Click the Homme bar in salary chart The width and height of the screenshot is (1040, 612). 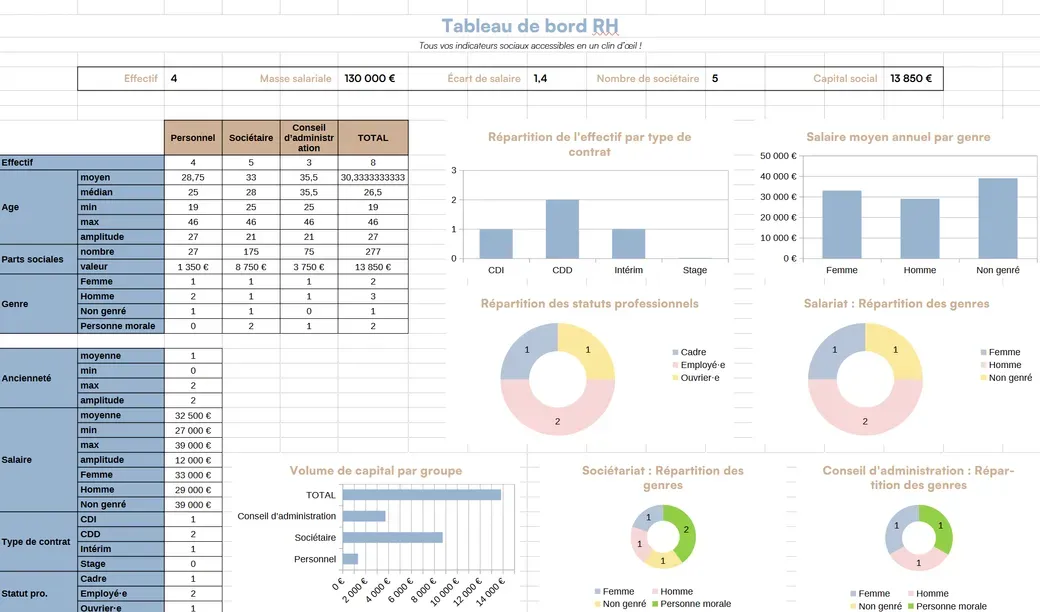click(920, 229)
